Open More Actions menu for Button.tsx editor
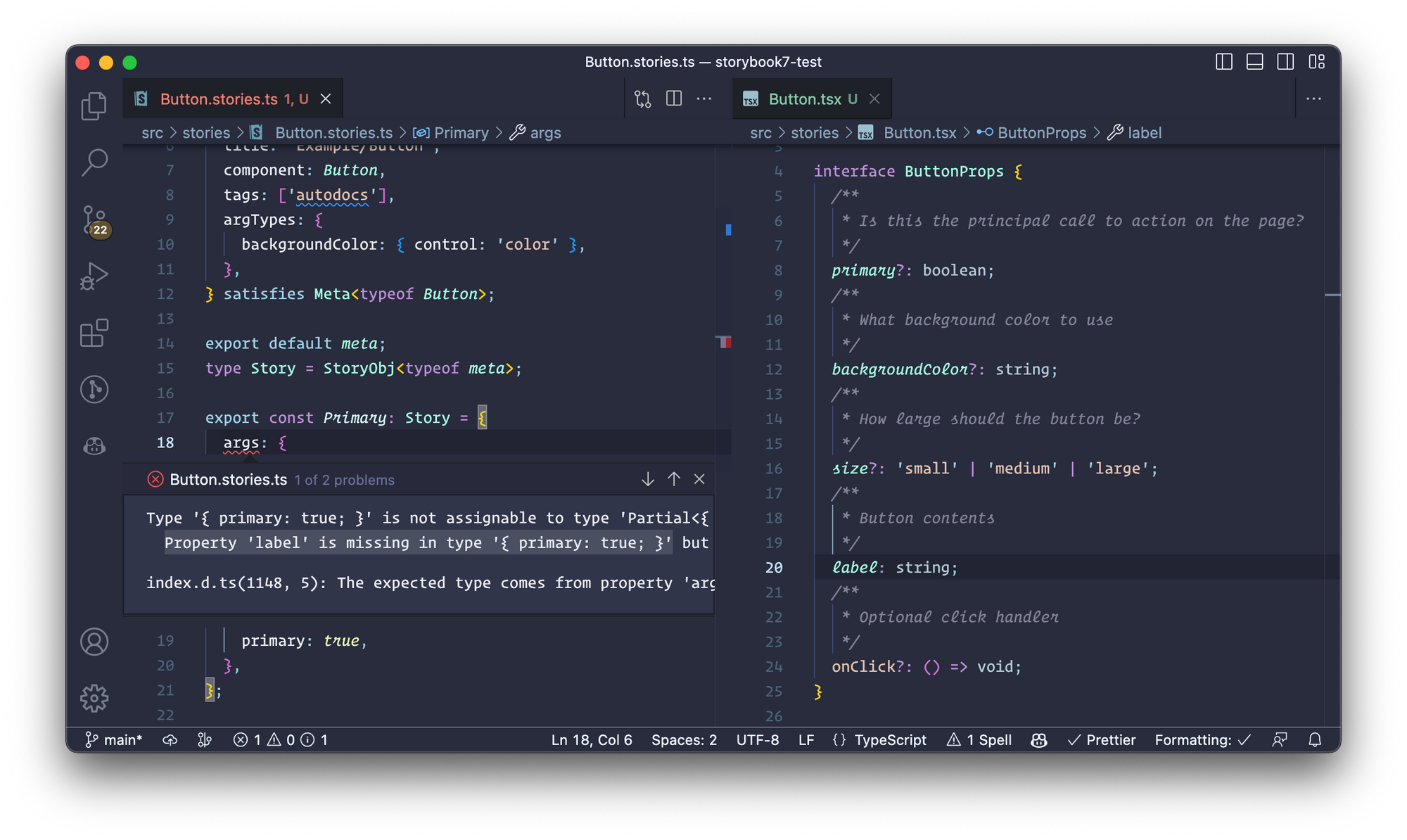This screenshot has height=840, width=1407. click(x=1313, y=99)
